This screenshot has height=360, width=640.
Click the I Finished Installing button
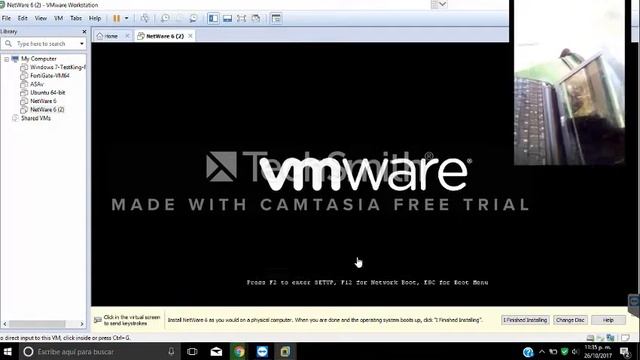click(525, 320)
